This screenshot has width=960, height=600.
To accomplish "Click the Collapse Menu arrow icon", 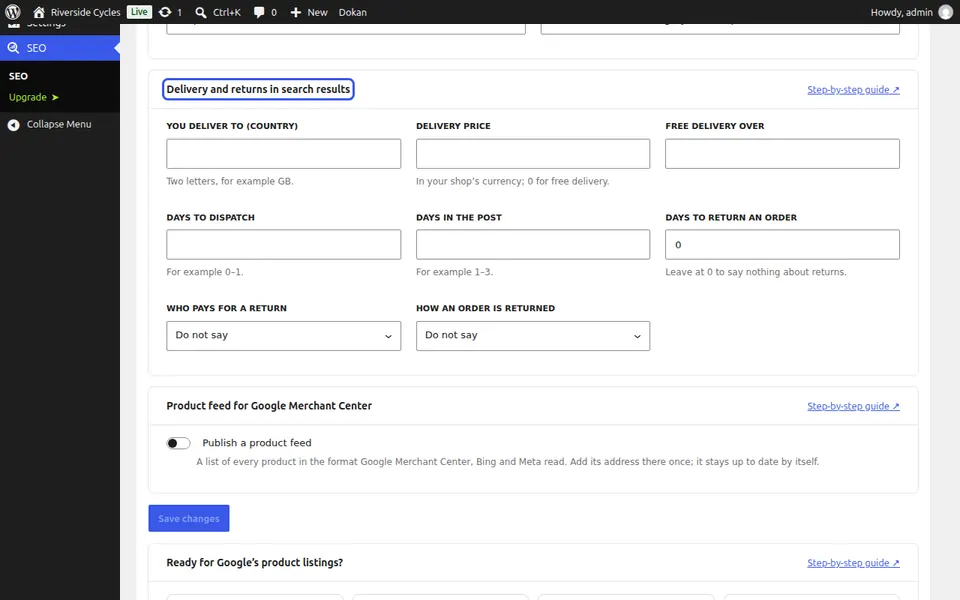I will click(13, 125).
